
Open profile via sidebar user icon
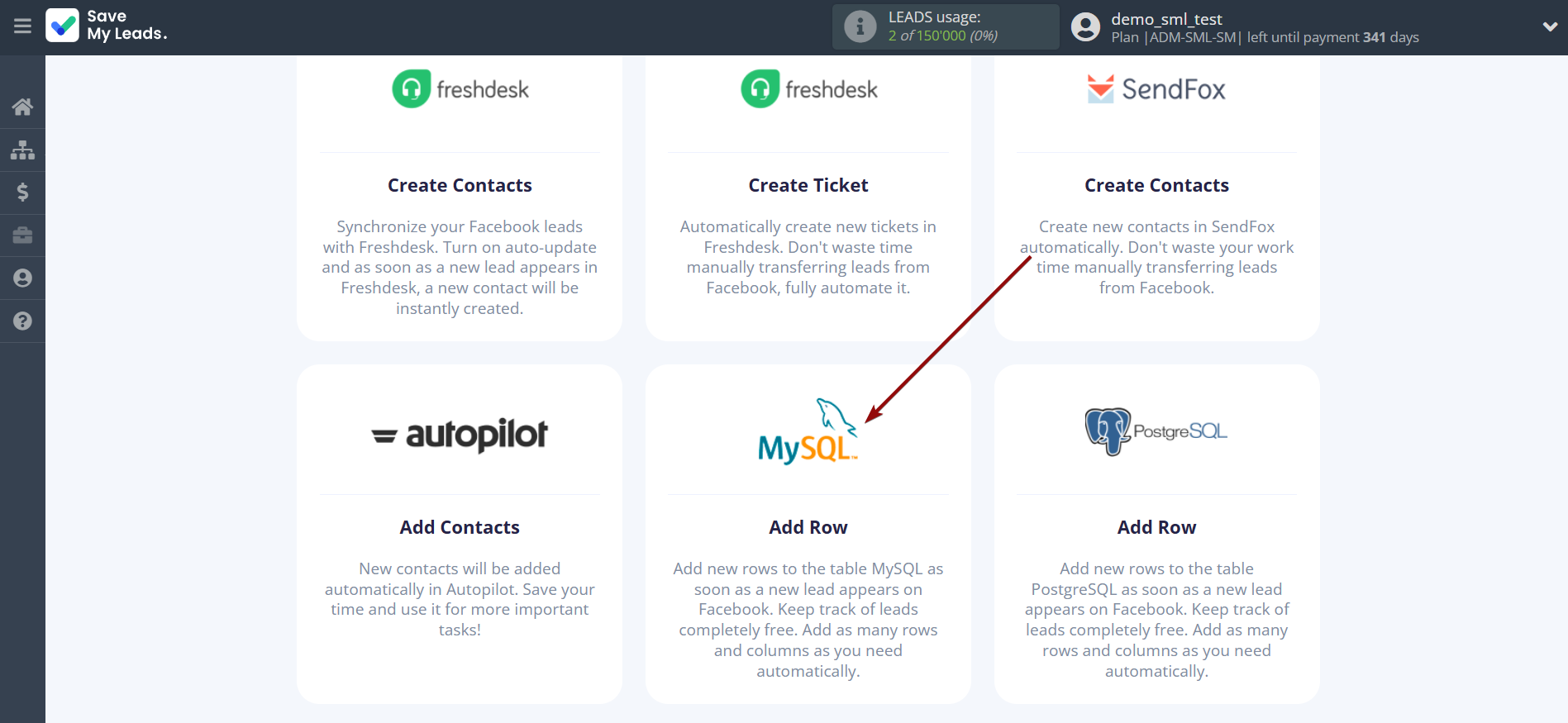coord(22,278)
